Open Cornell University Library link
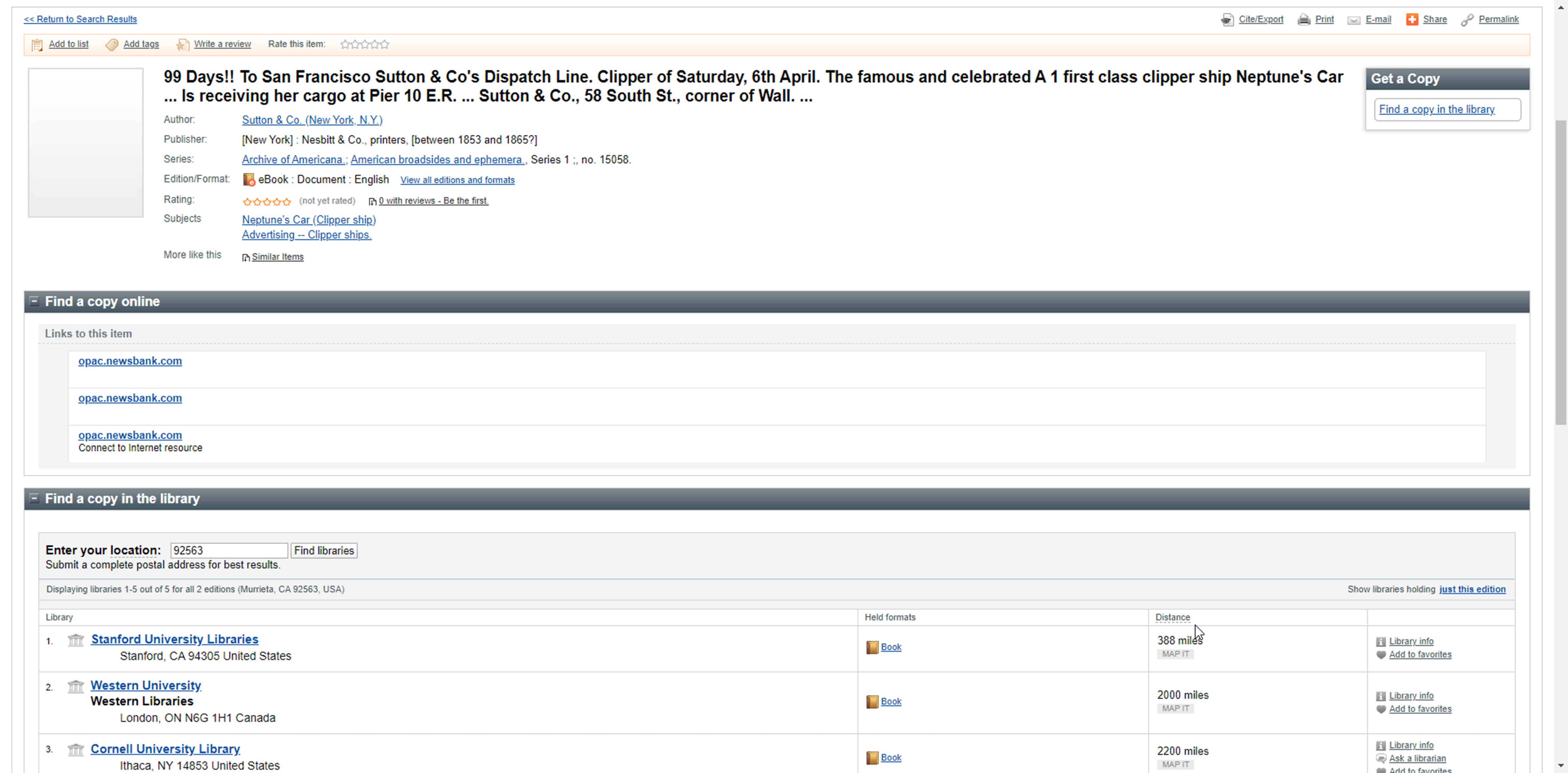This screenshot has width=1568, height=773. (165, 749)
